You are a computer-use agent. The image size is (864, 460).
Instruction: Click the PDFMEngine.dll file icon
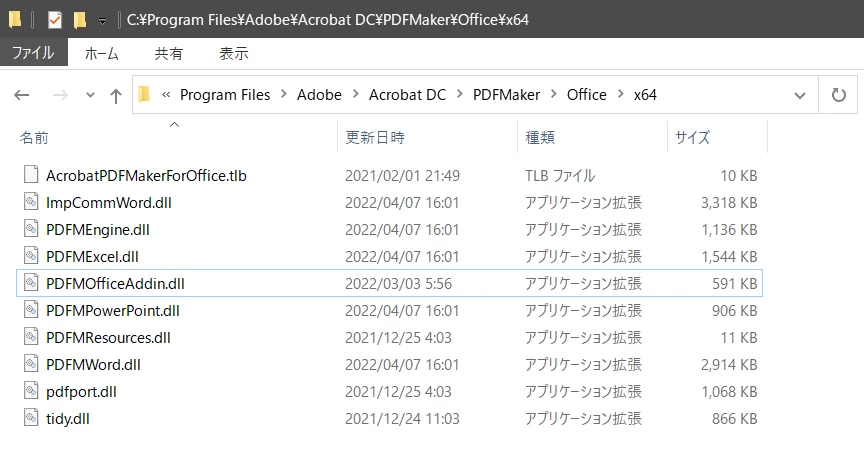pyautogui.click(x=31, y=229)
